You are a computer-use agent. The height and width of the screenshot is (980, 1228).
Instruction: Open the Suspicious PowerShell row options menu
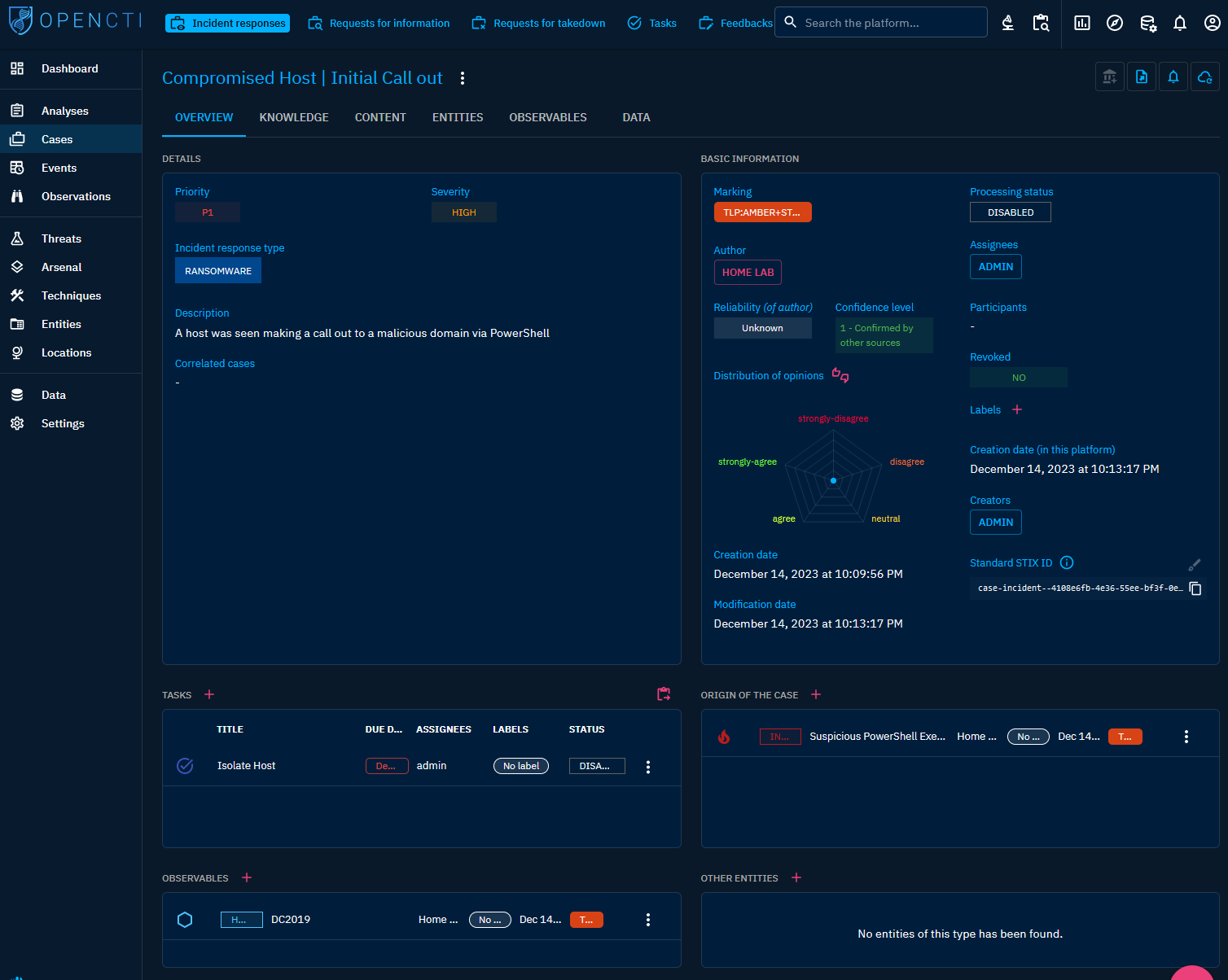[1186, 737]
